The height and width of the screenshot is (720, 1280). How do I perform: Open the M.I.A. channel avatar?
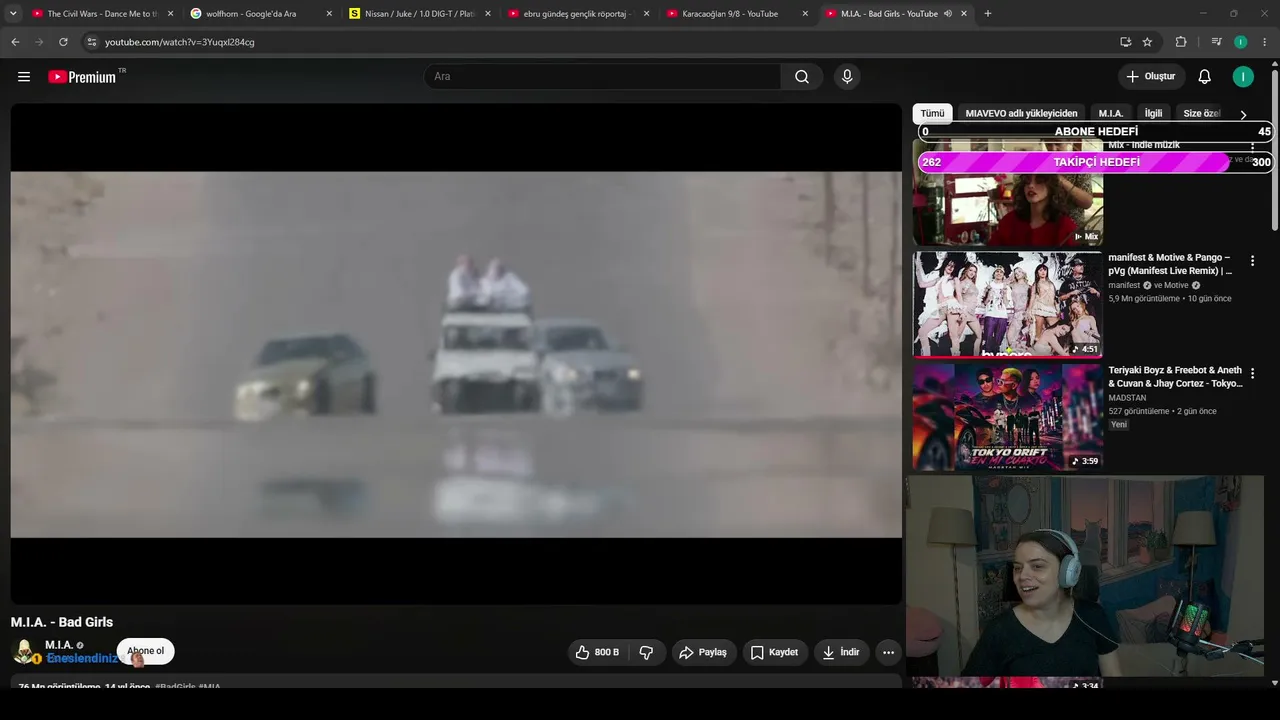click(24, 652)
